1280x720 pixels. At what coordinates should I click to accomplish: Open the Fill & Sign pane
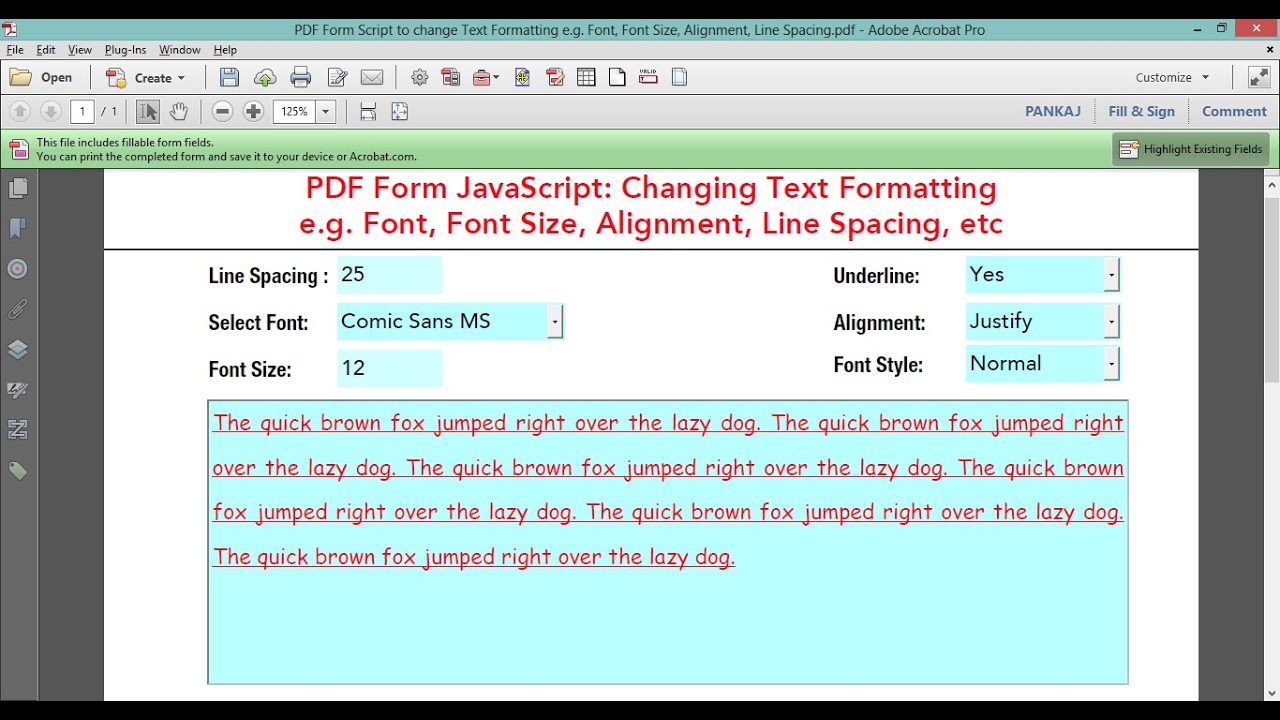pos(1141,112)
